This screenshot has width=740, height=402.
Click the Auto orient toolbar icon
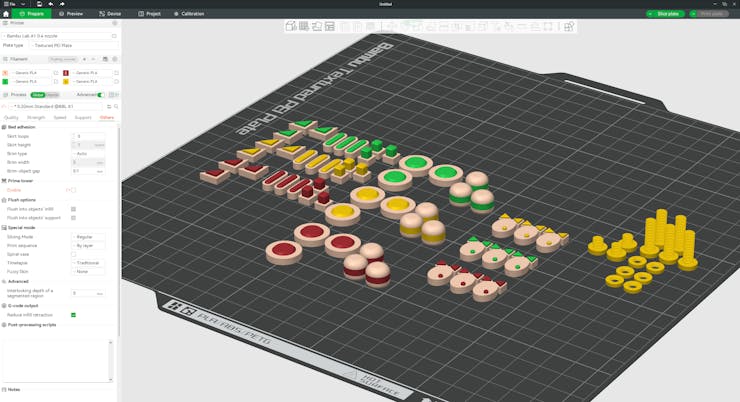pos(317,26)
